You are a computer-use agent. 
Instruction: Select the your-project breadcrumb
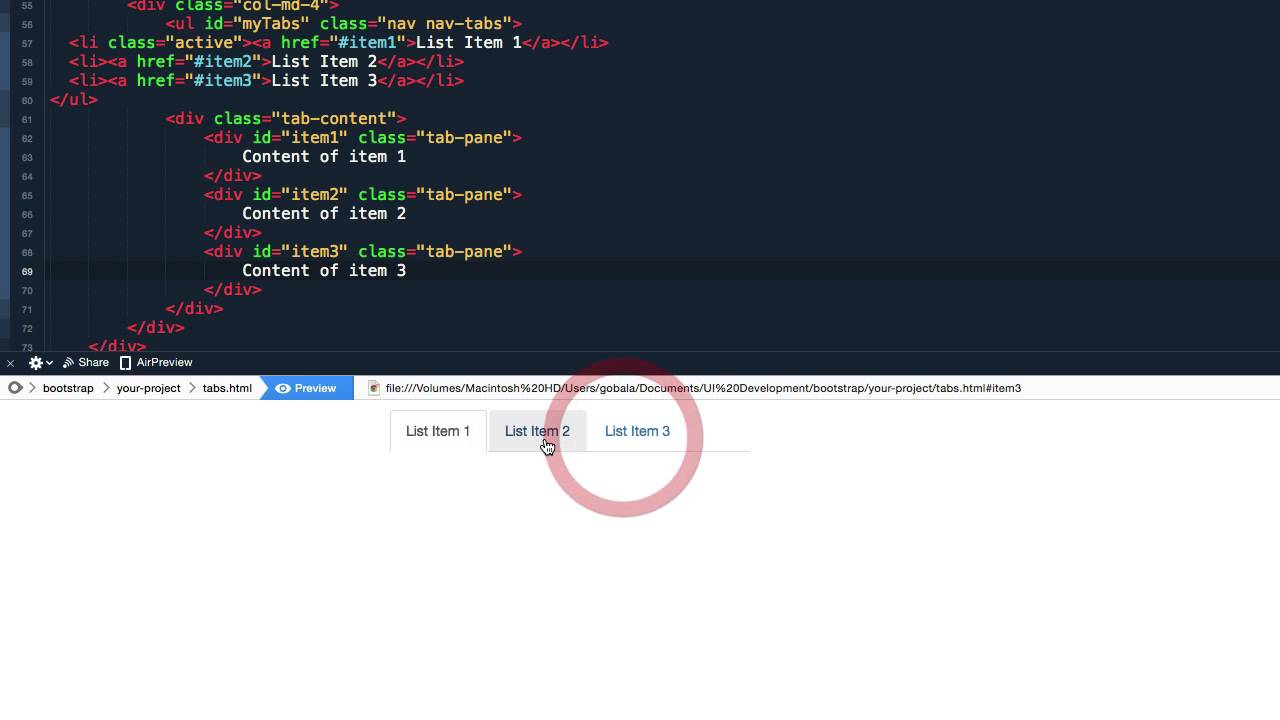click(x=148, y=388)
